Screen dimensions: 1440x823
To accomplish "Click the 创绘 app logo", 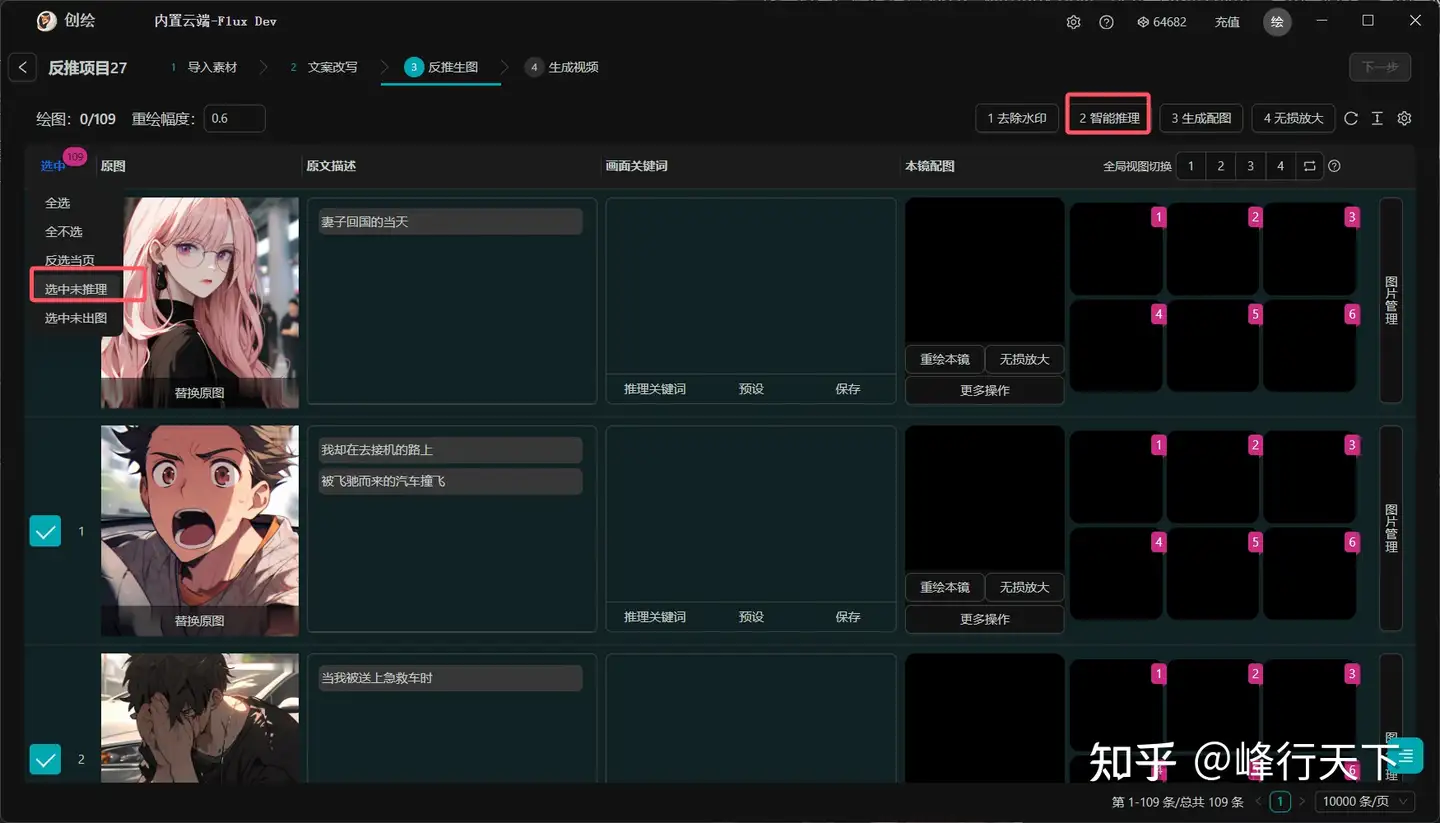I will coord(46,21).
